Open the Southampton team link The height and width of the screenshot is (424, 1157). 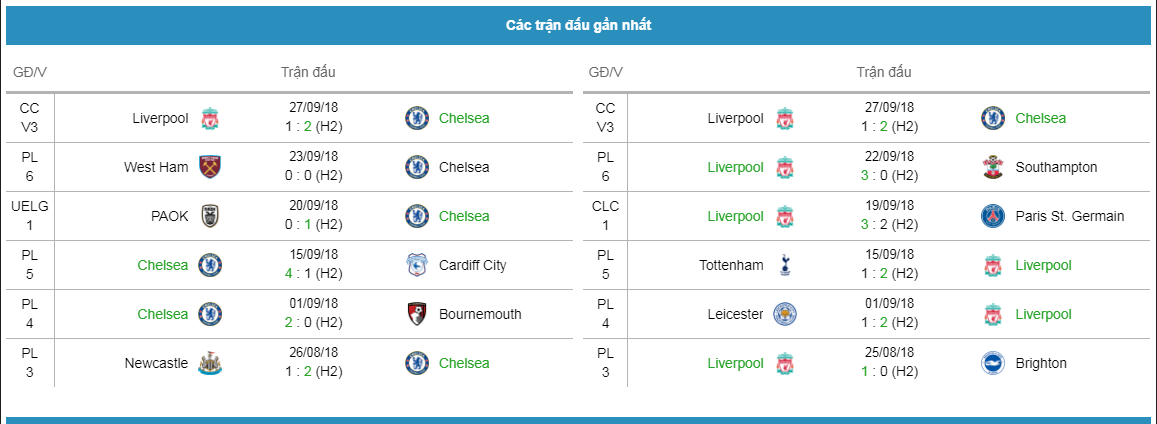1056,167
